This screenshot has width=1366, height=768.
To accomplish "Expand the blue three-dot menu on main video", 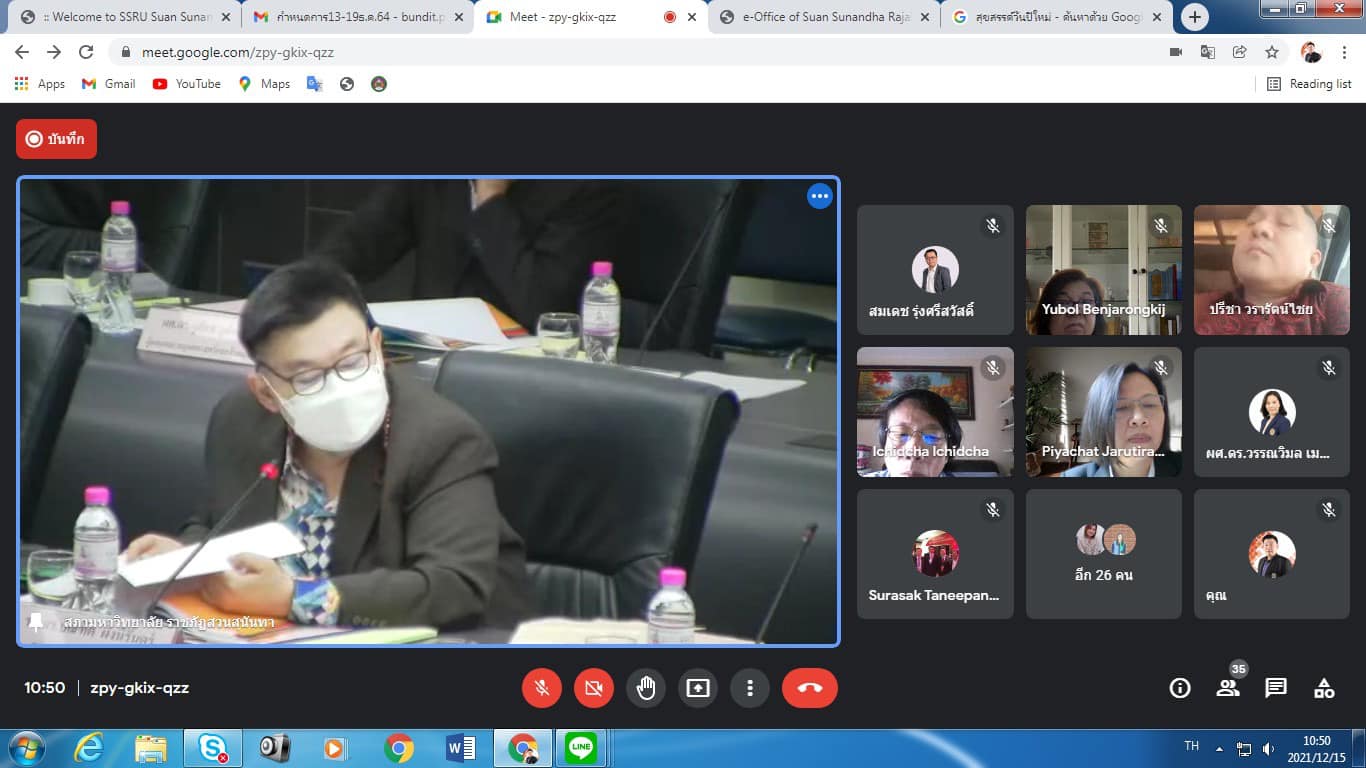I will (x=820, y=197).
